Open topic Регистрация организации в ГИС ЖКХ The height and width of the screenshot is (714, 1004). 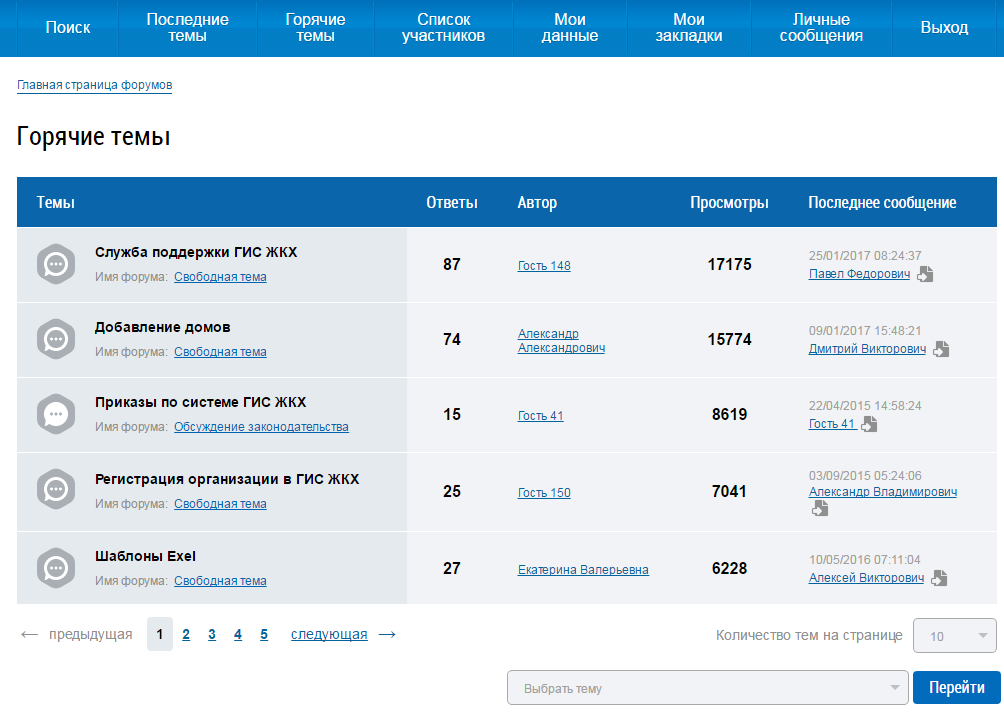click(x=226, y=479)
